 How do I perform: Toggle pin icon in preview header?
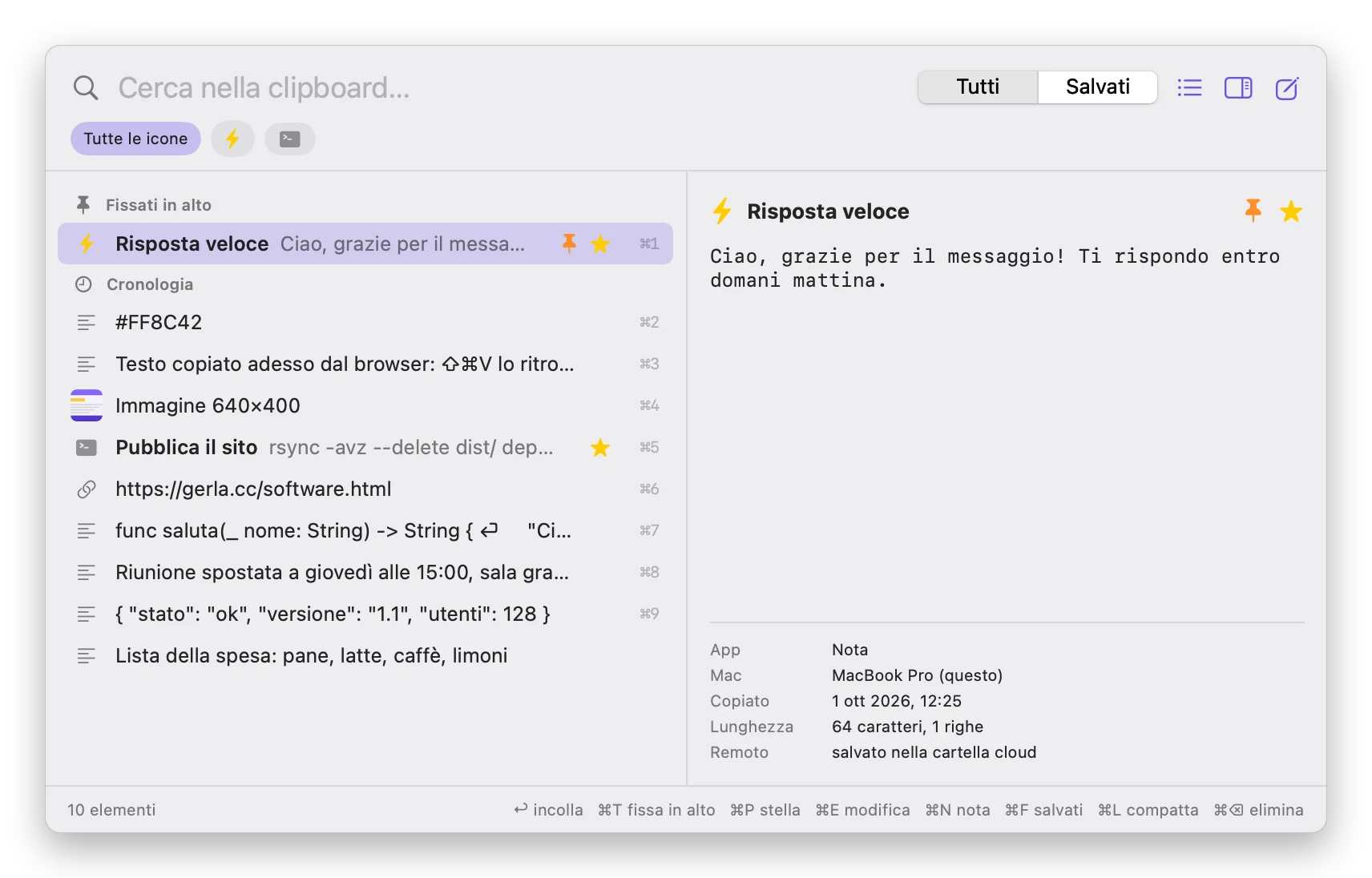pos(1253,211)
